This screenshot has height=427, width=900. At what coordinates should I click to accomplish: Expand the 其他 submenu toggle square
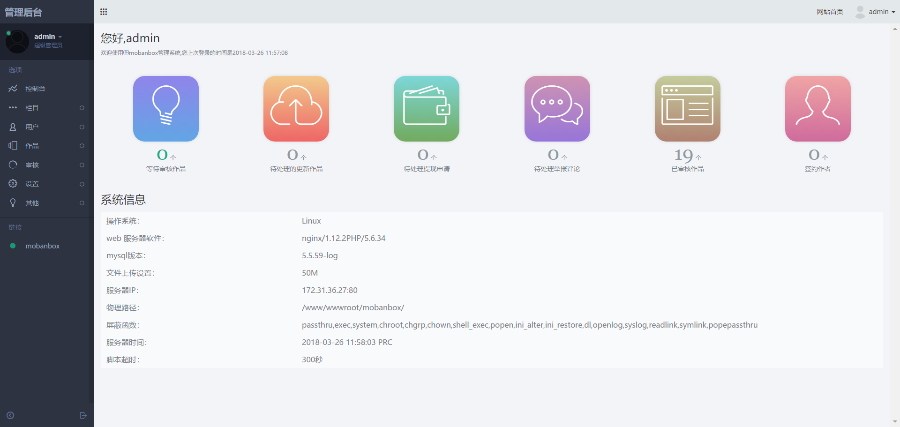pyautogui.click(x=82, y=203)
